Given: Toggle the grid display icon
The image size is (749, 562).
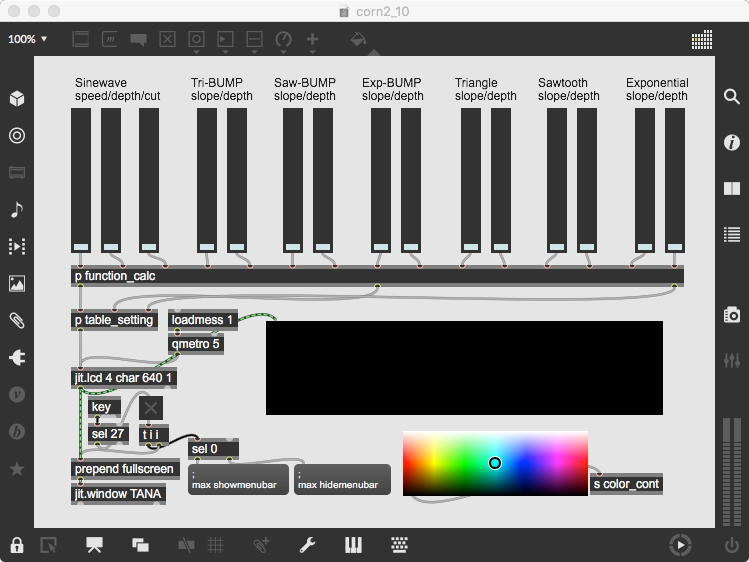Looking at the screenshot, I should pyautogui.click(x=215, y=545).
